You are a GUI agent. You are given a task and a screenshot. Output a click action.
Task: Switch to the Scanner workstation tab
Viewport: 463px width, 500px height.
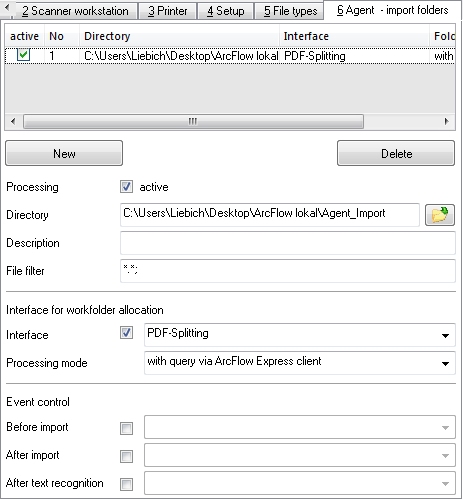click(x=75, y=11)
